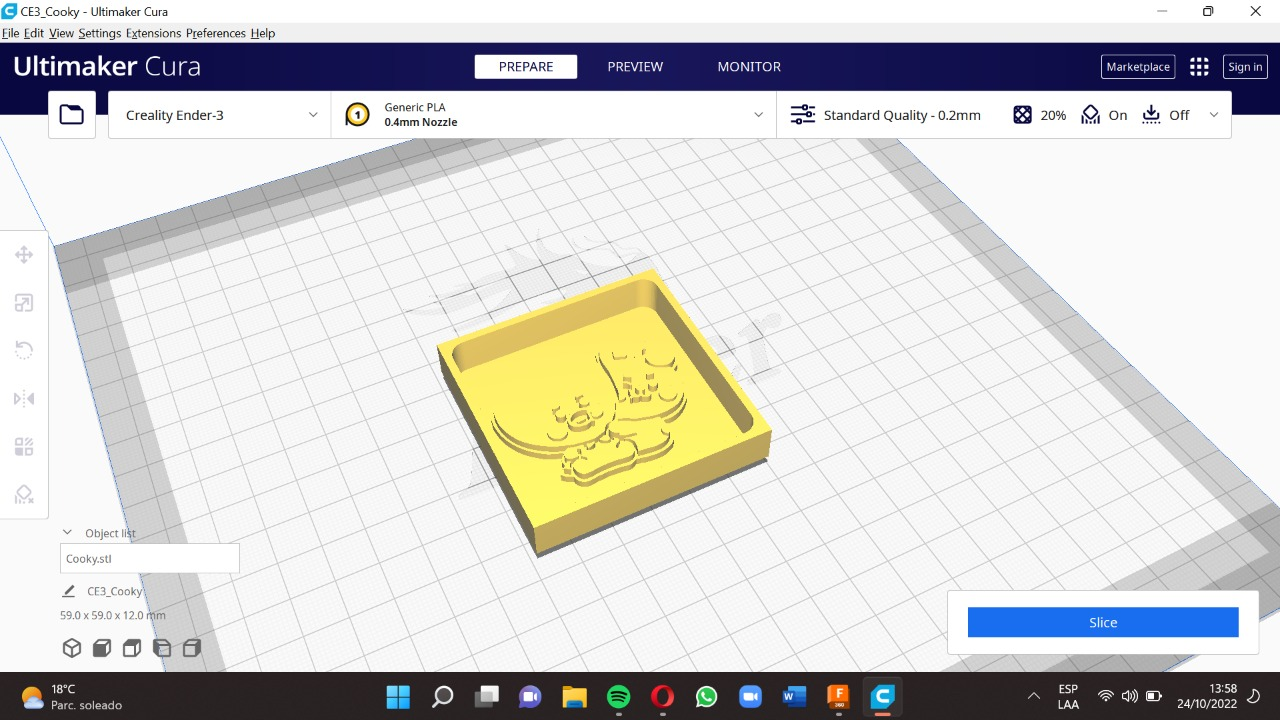Open the View menu
Screen dimensions: 1280x720
pyautogui.click(x=62, y=33)
